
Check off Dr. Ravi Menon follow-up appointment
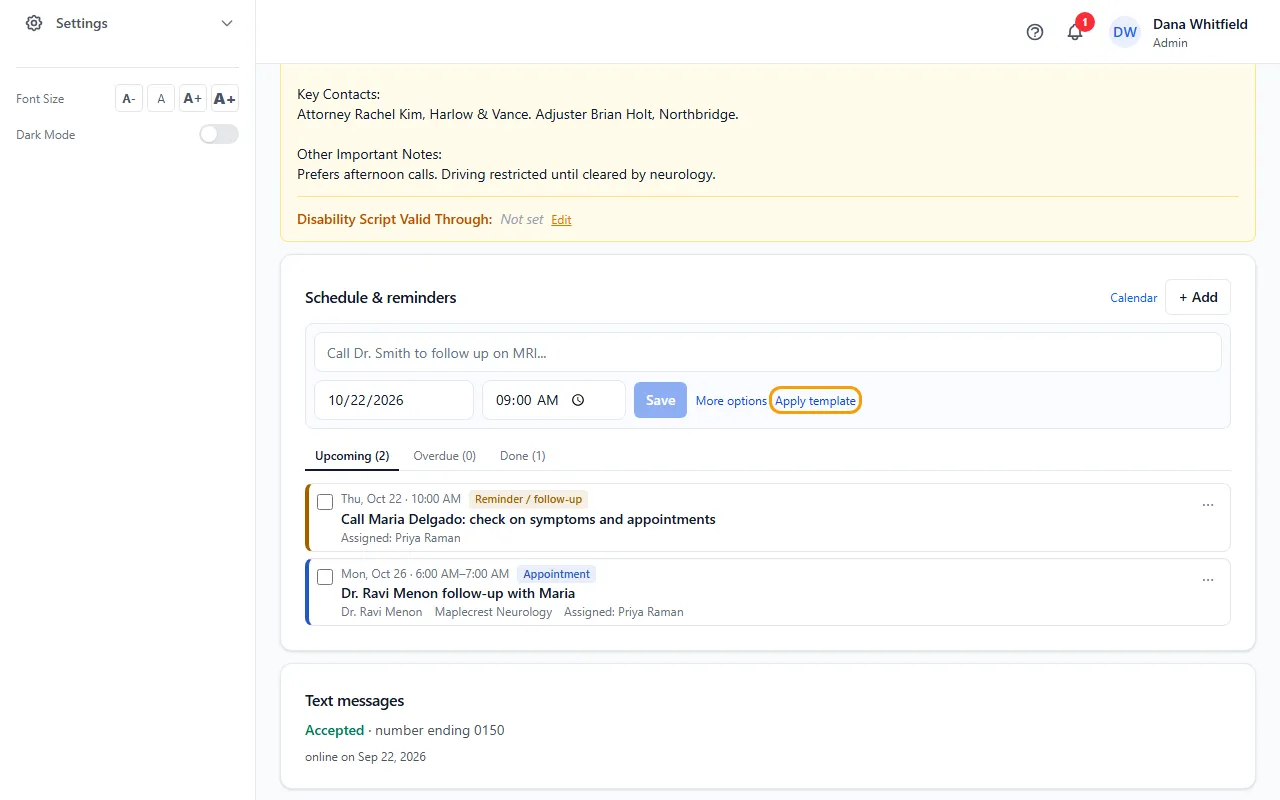pyautogui.click(x=325, y=577)
